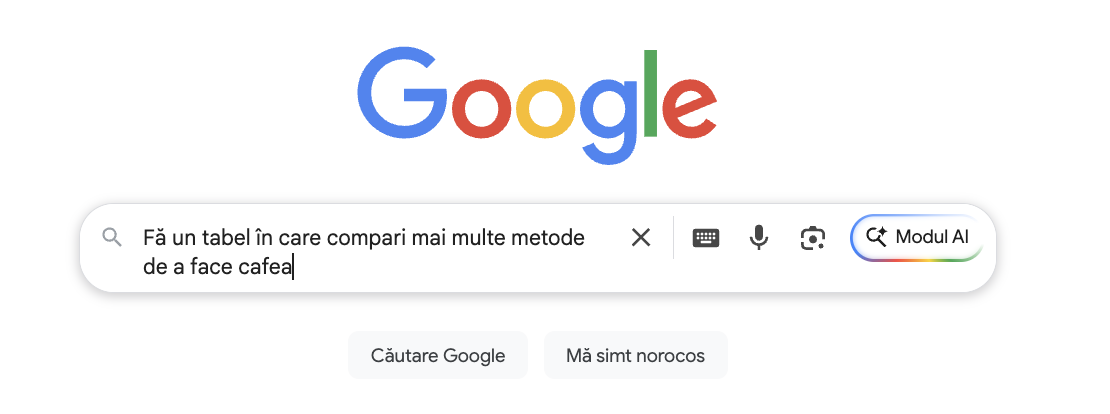Click the magnifier search icon in search box
The image size is (1110, 414).
[112, 237]
